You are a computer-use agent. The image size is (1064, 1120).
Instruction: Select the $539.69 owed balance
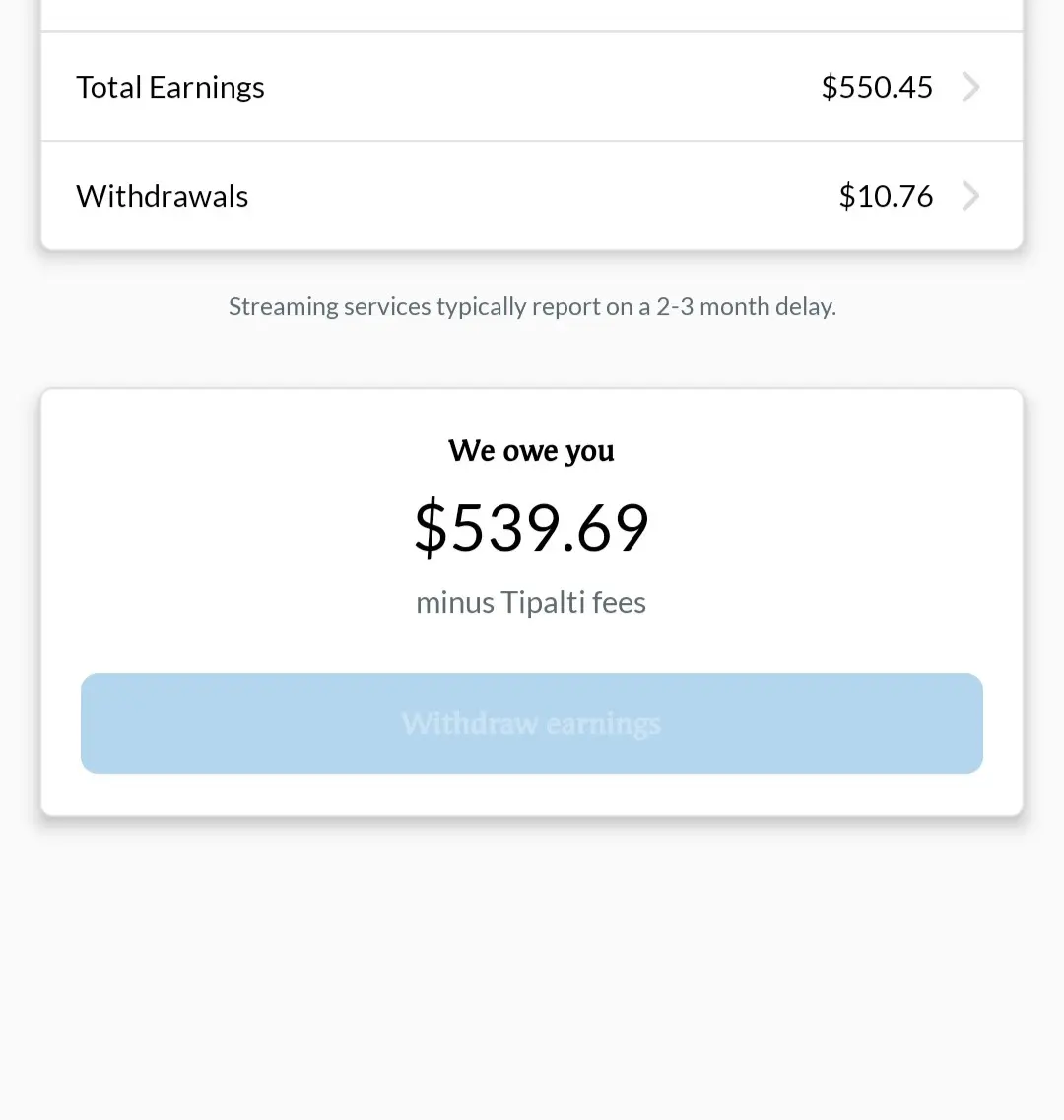point(532,527)
